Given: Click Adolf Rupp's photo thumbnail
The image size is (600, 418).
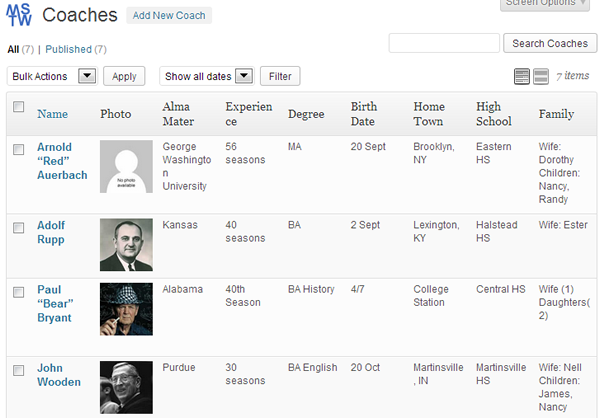Looking at the screenshot, I should pyautogui.click(x=126, y=244).
